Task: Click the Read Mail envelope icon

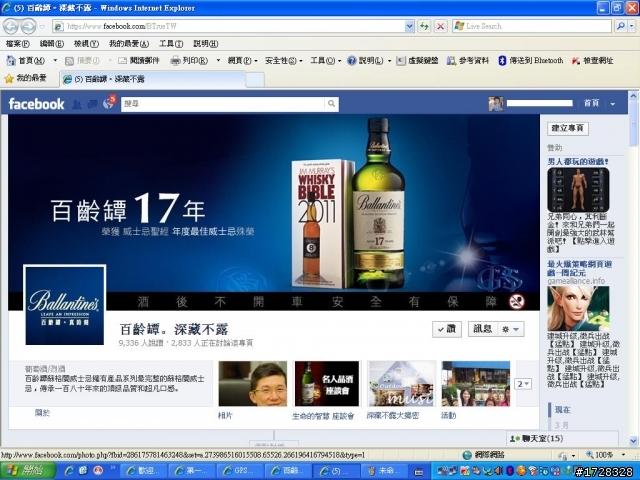Action: coord(122,61)
